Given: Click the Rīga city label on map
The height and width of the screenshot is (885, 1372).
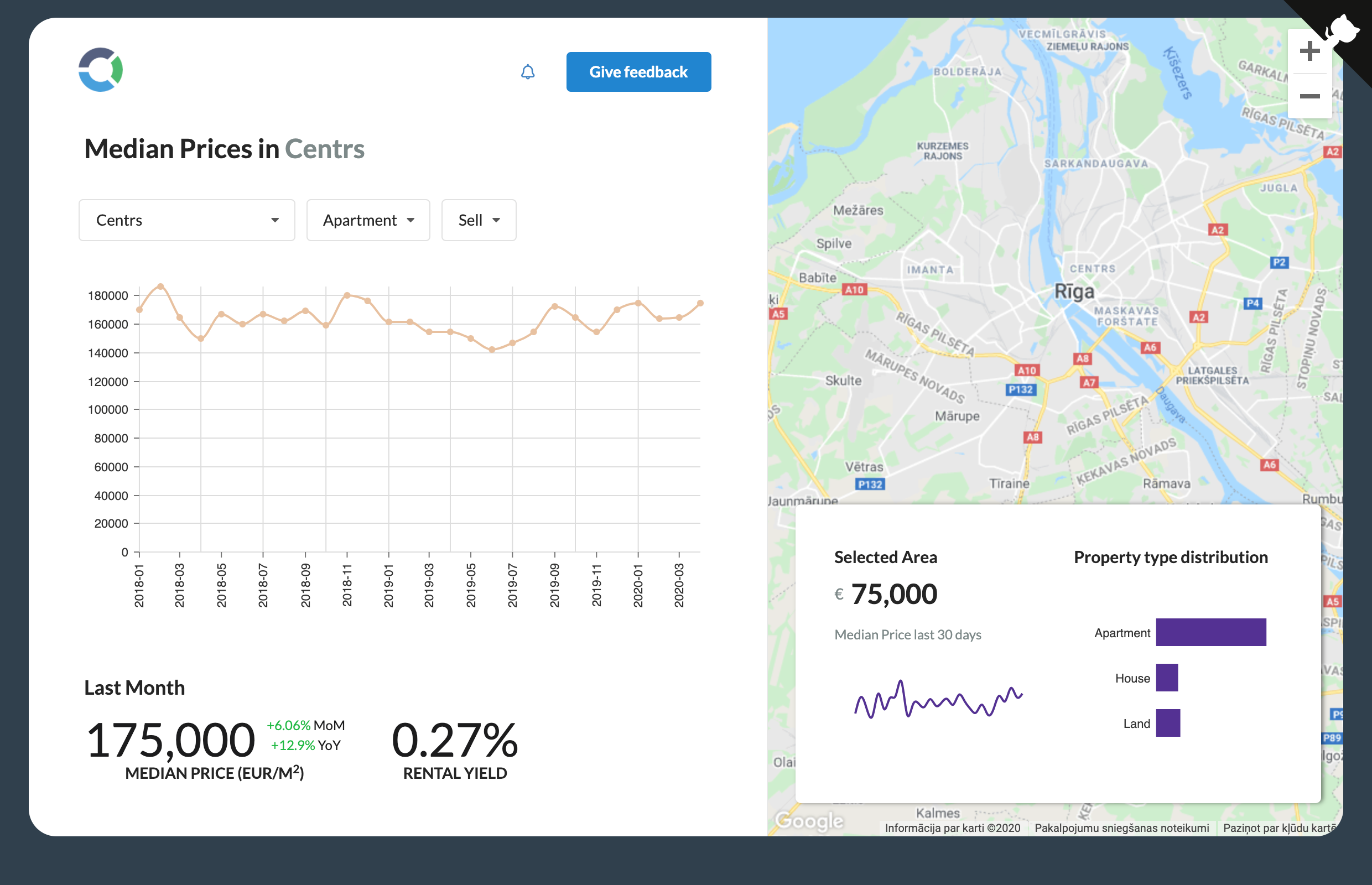Looking at the screenshot, I should 1074,291.
